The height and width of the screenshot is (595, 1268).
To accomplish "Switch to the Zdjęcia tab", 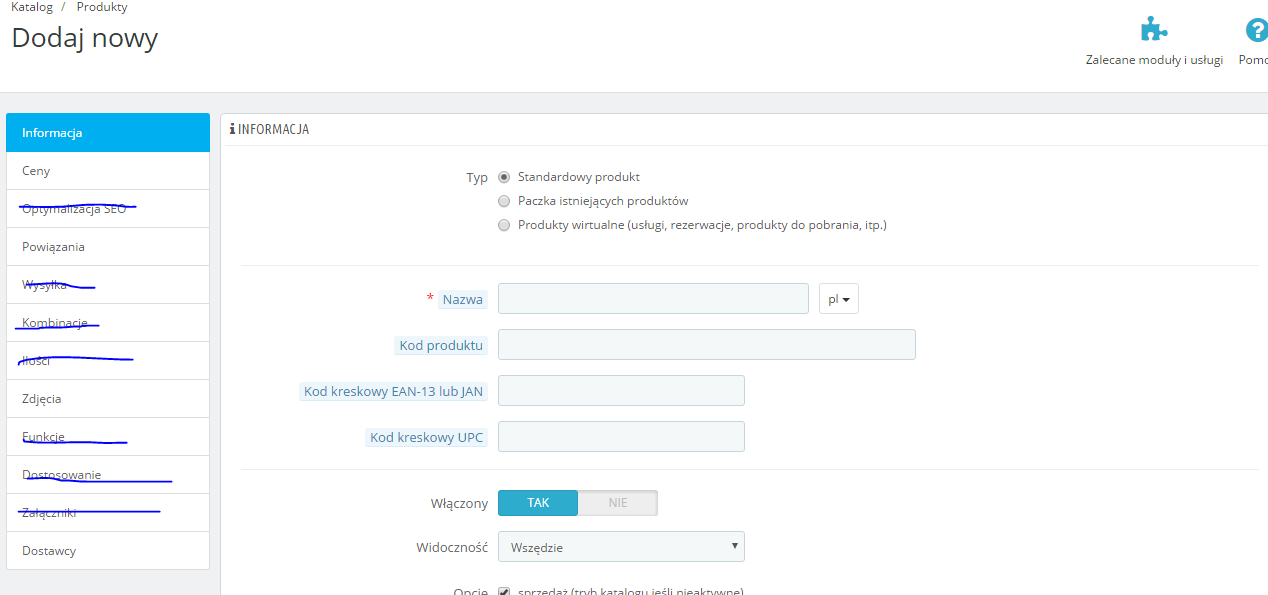I will point(108,399).
